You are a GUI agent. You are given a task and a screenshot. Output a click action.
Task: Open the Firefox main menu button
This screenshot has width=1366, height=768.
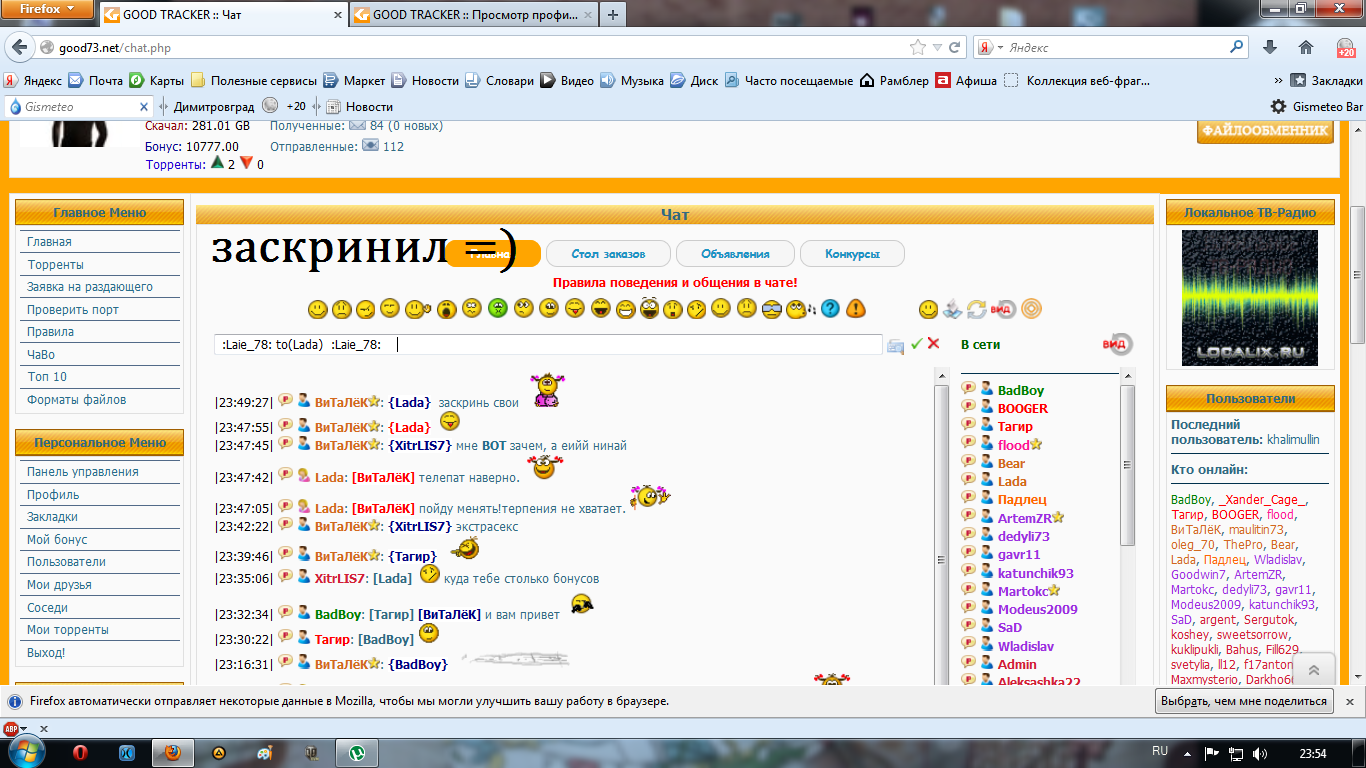tap(48, 10)
